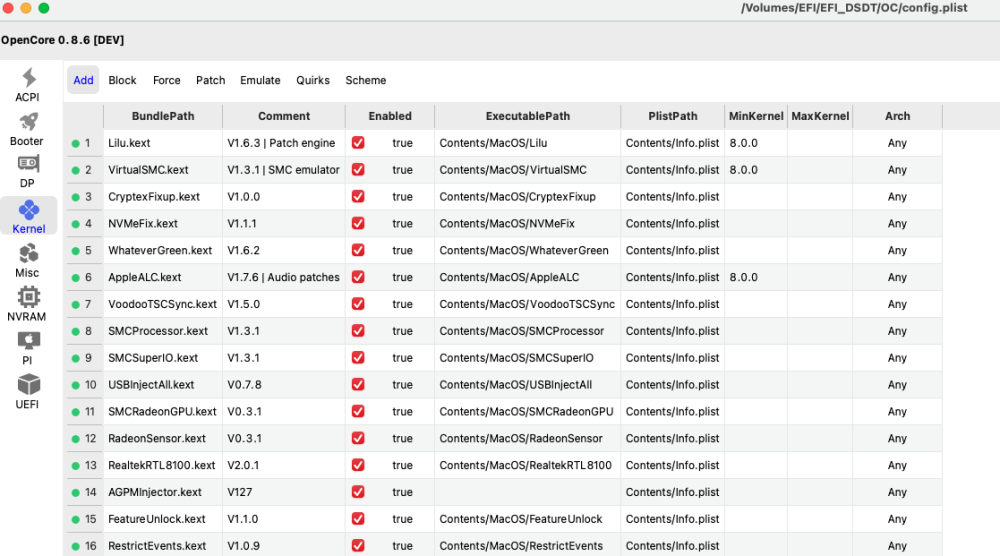This screenshot has width=1000, height=556.
Task: Switch to the Force tab
Action: point(166,80)
